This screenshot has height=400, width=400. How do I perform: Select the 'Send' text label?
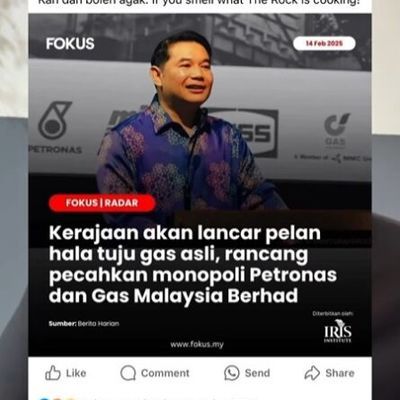click(x=257, y=373)
